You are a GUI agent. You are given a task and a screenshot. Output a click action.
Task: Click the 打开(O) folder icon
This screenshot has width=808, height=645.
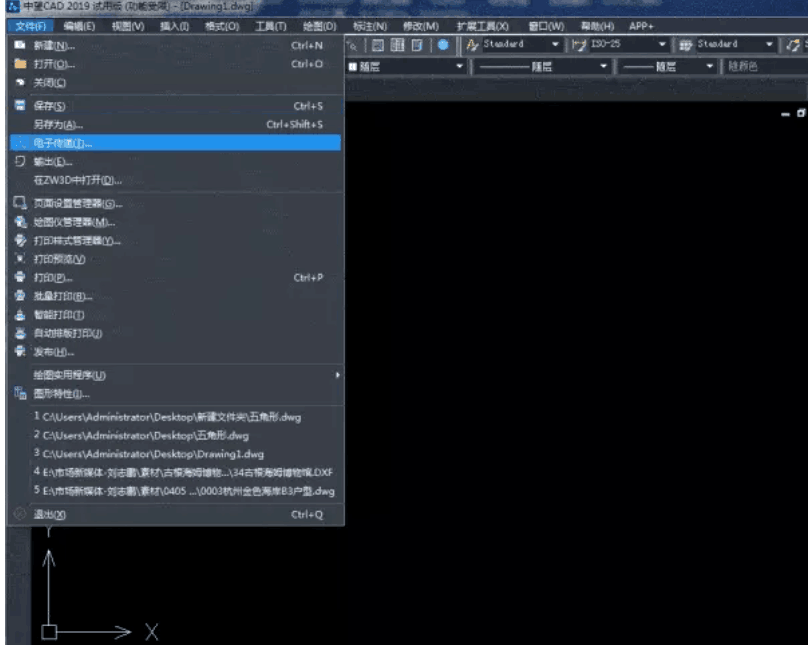click(20, 64)
